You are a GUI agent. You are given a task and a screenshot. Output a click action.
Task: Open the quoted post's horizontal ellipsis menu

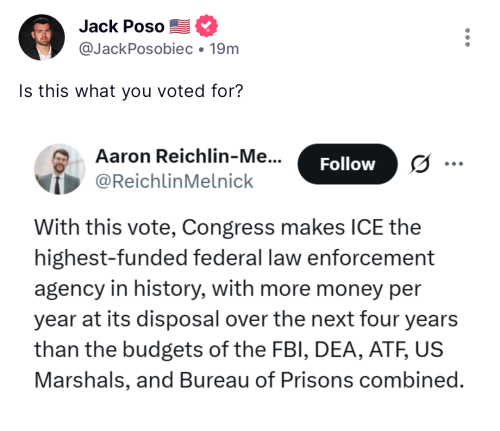454,164
